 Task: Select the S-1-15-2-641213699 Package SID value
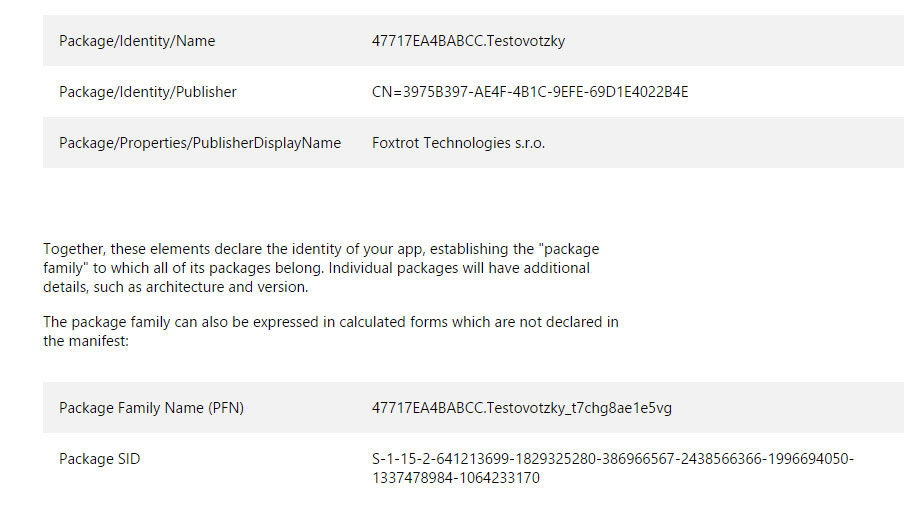point(612,459)
